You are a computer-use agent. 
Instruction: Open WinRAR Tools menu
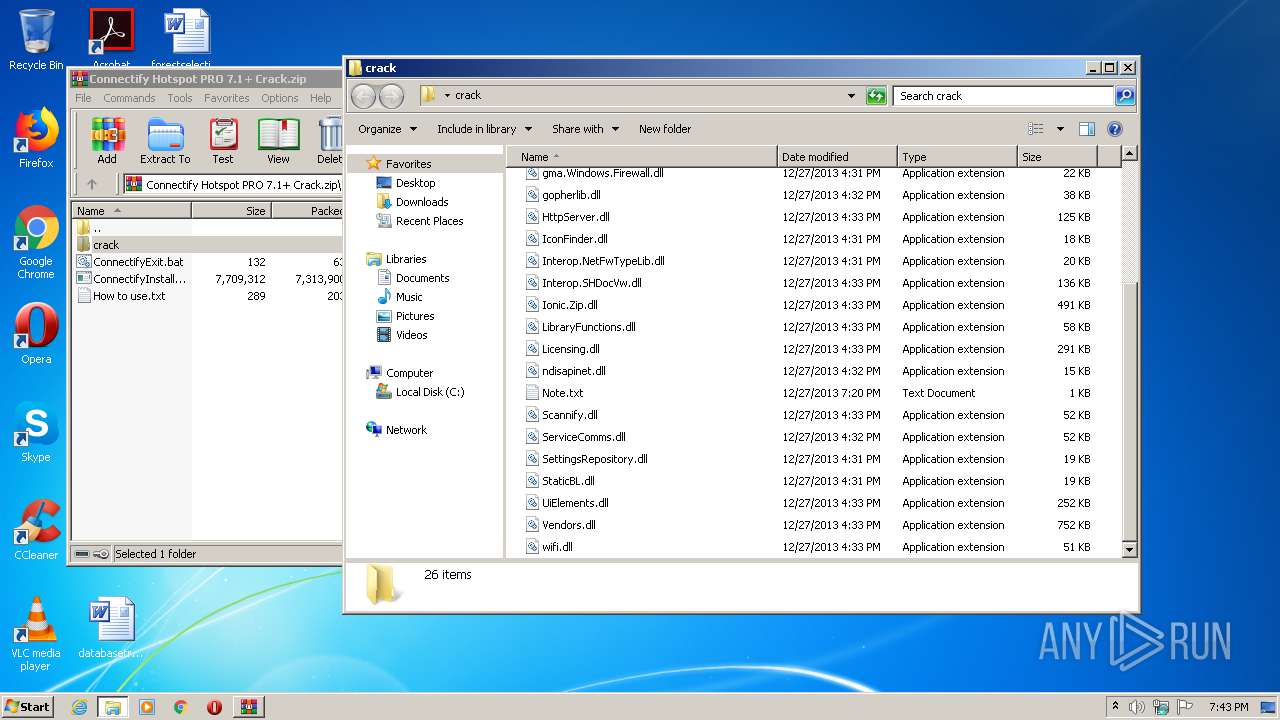(x=180, y=98)
